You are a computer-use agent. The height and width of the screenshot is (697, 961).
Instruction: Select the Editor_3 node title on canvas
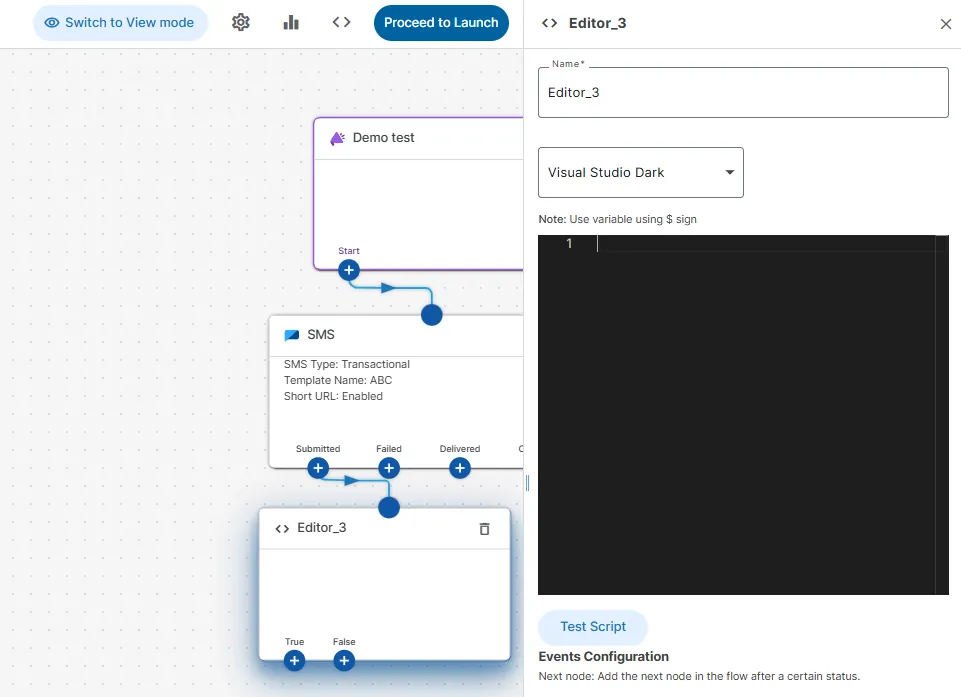click(x=322, y=528)
